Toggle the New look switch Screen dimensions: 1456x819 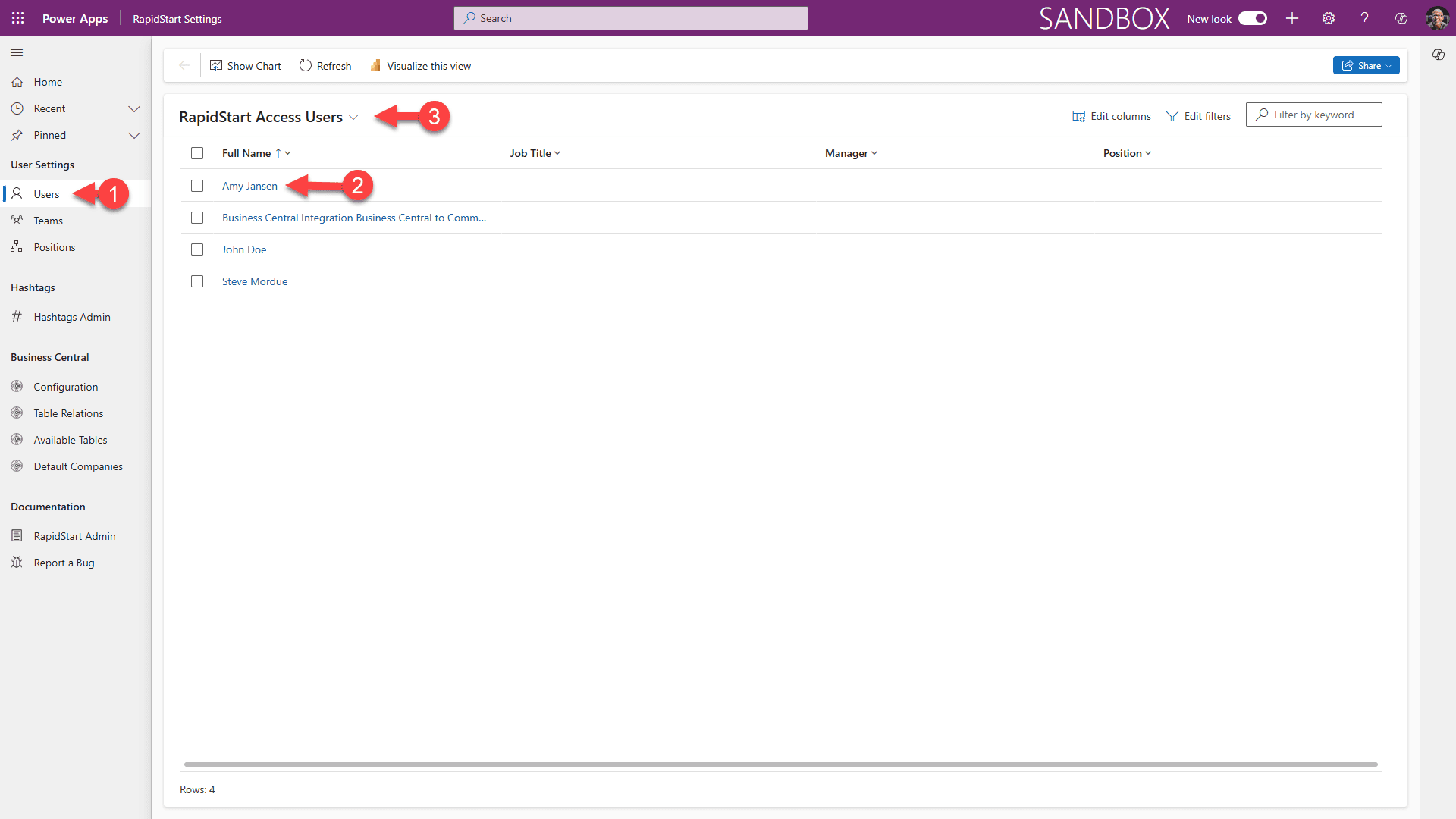pyautogui.click(x=1252, y=18)
